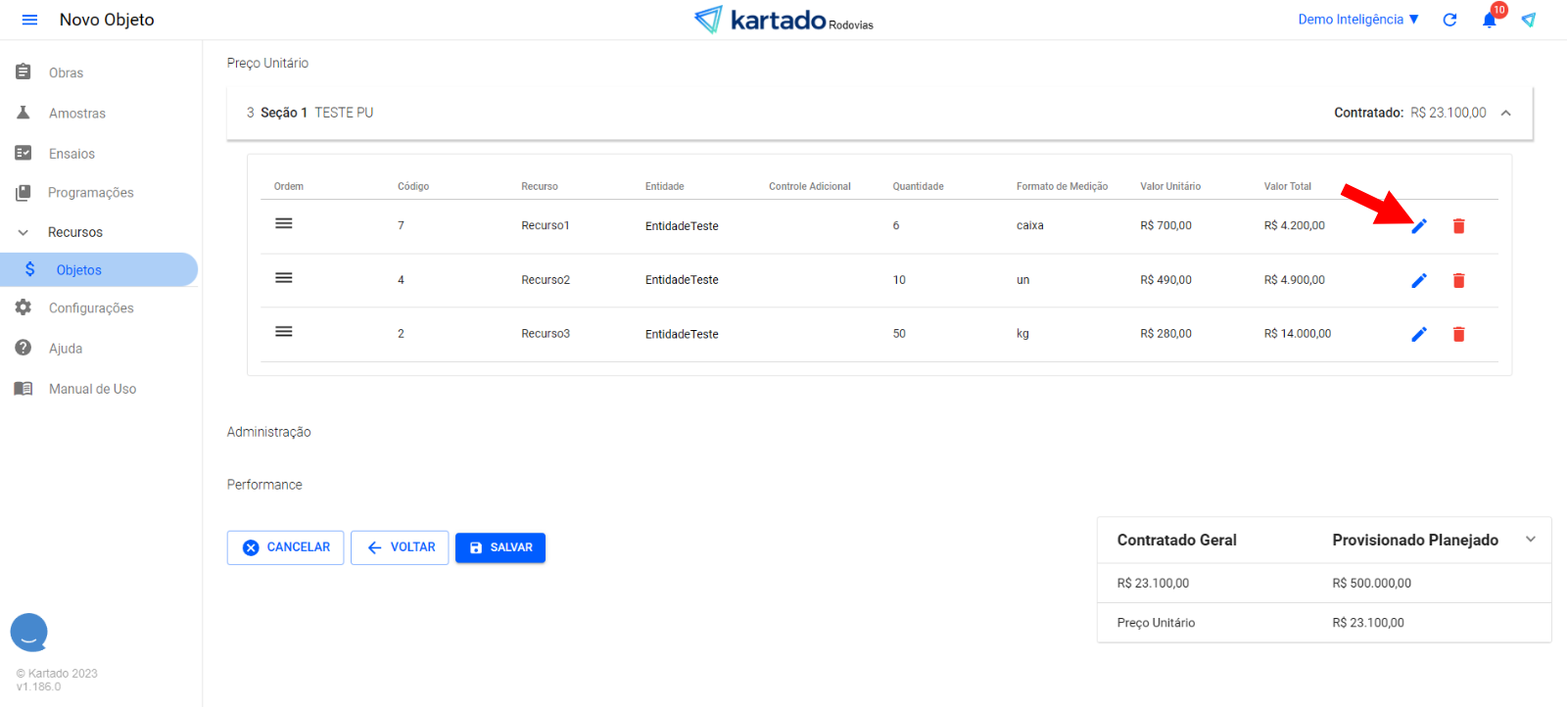Collapse the Seção 1 TESTE PU section
Viewport: 1568px width, 708px height.
click(1505, 113)
